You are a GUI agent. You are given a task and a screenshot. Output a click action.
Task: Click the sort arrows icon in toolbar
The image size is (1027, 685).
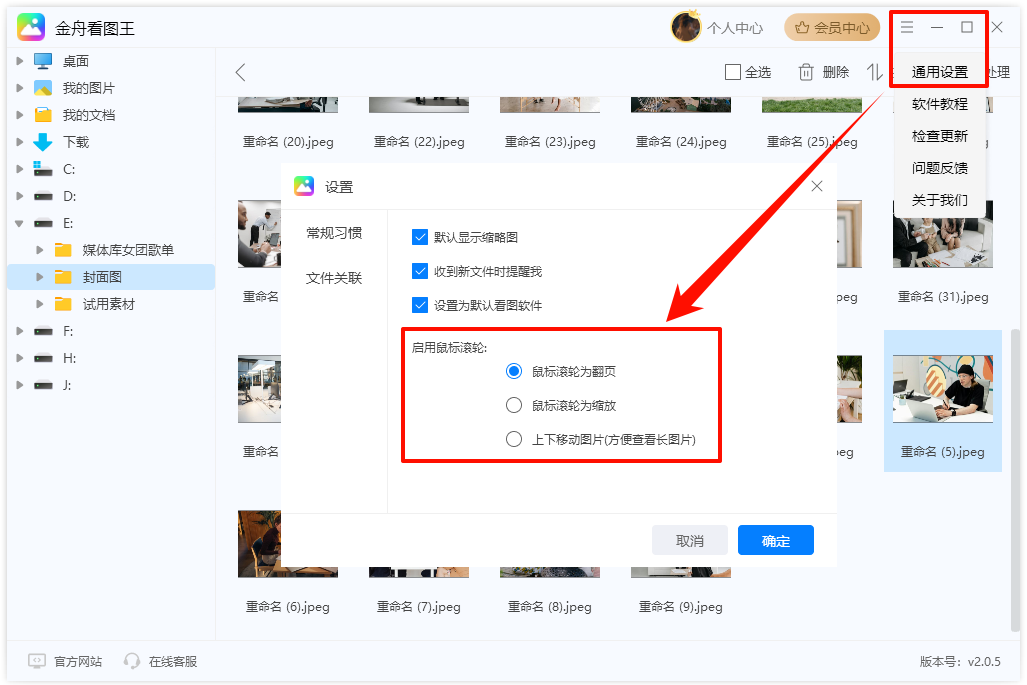click(874, 72)
